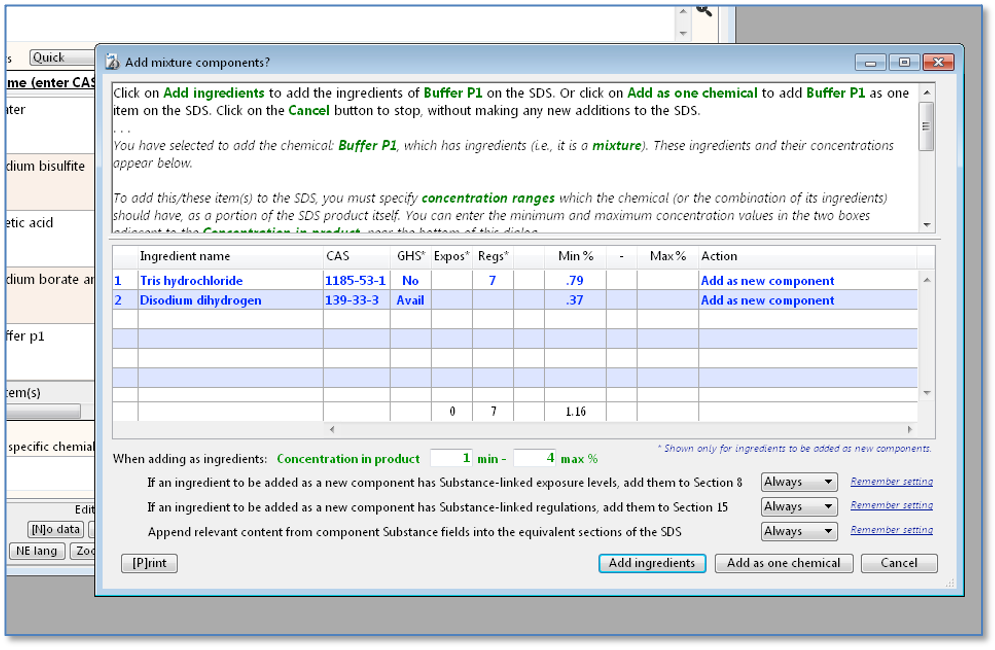Click the maximum concentration input field
Screen dimensions: 995x650
pyautogui.click(x=534, y=458)
